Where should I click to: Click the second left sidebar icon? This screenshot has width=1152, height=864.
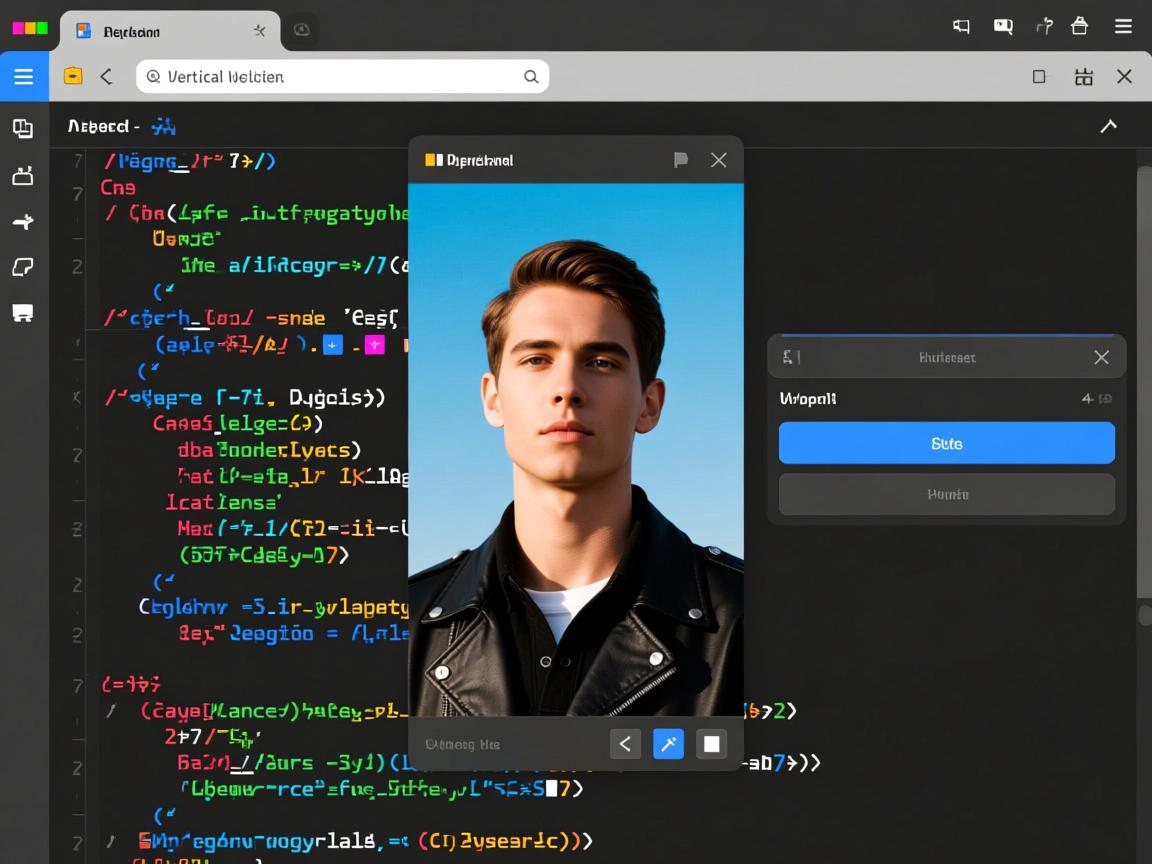(23, 176)
